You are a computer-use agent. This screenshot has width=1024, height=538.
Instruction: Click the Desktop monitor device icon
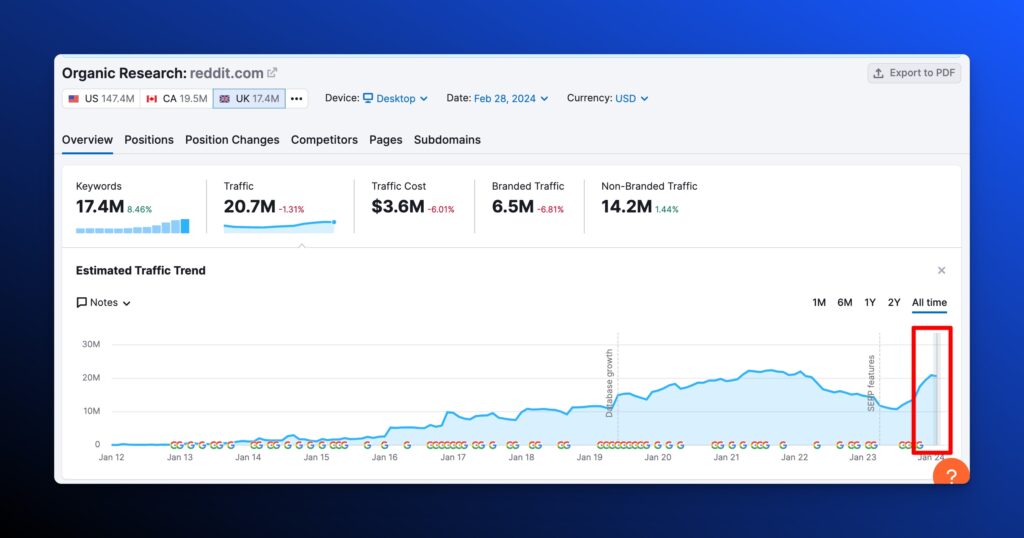tap(368, 98)
